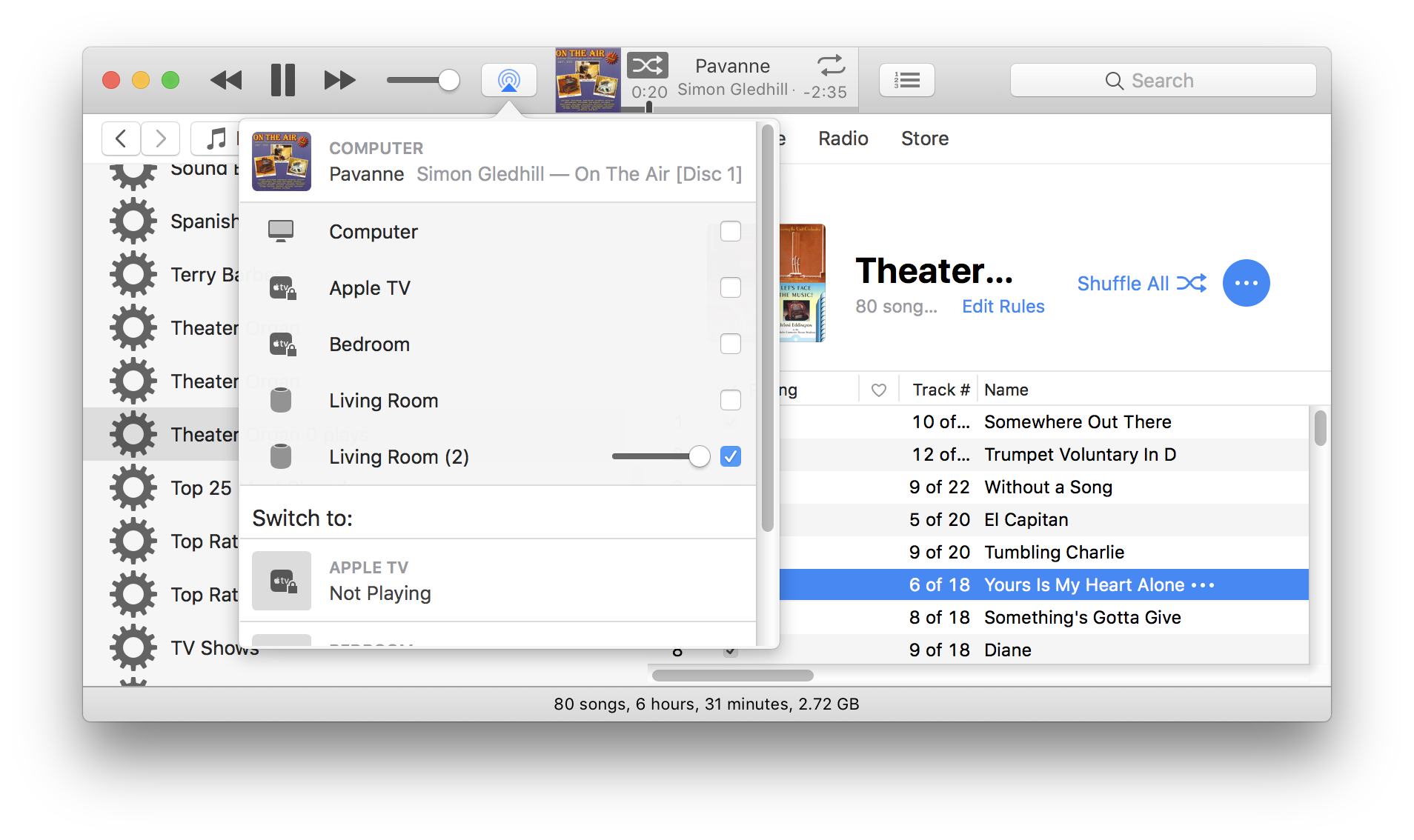
Task: Adjust the main volume slider
Action: pos(423,80)
